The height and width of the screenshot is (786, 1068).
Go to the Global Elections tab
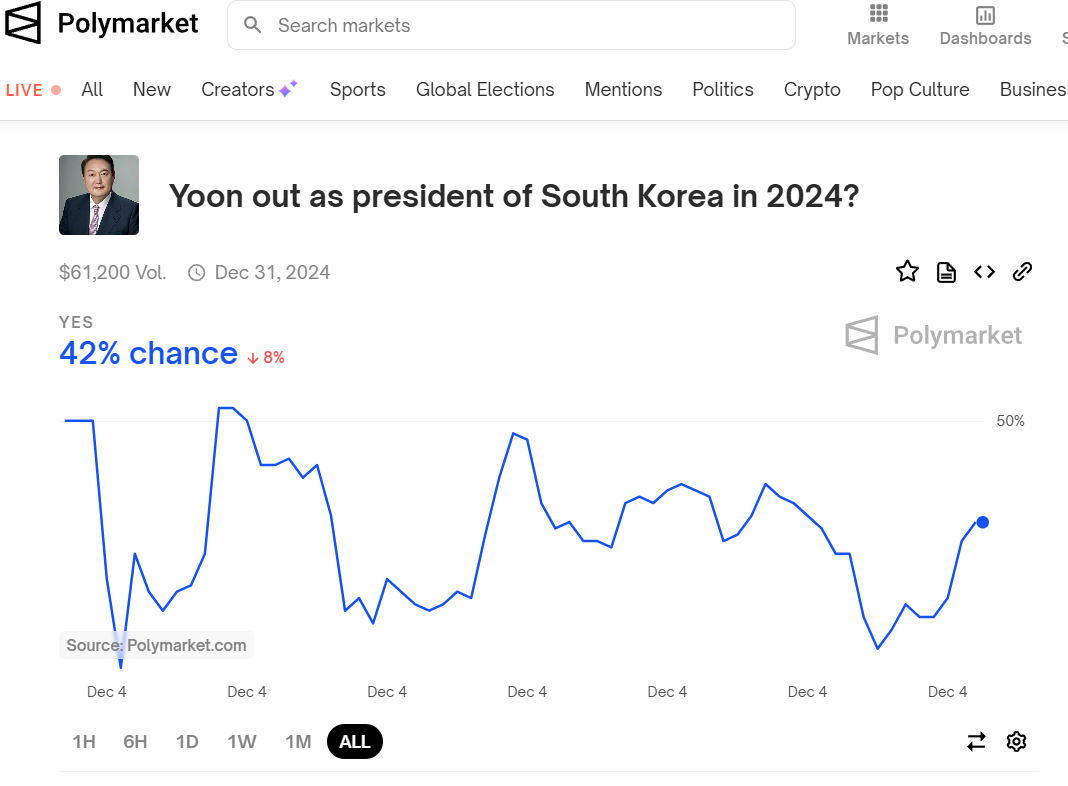pyautogui.click(x=485, y=89)
